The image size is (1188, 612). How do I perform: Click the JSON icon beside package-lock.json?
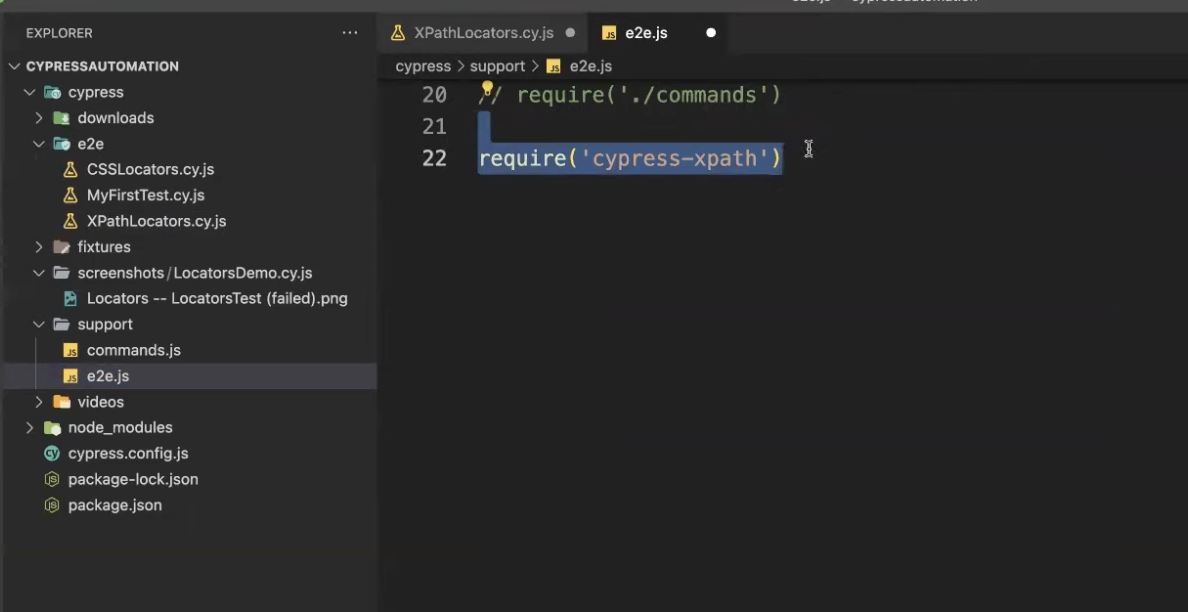[x=52, y=479]
